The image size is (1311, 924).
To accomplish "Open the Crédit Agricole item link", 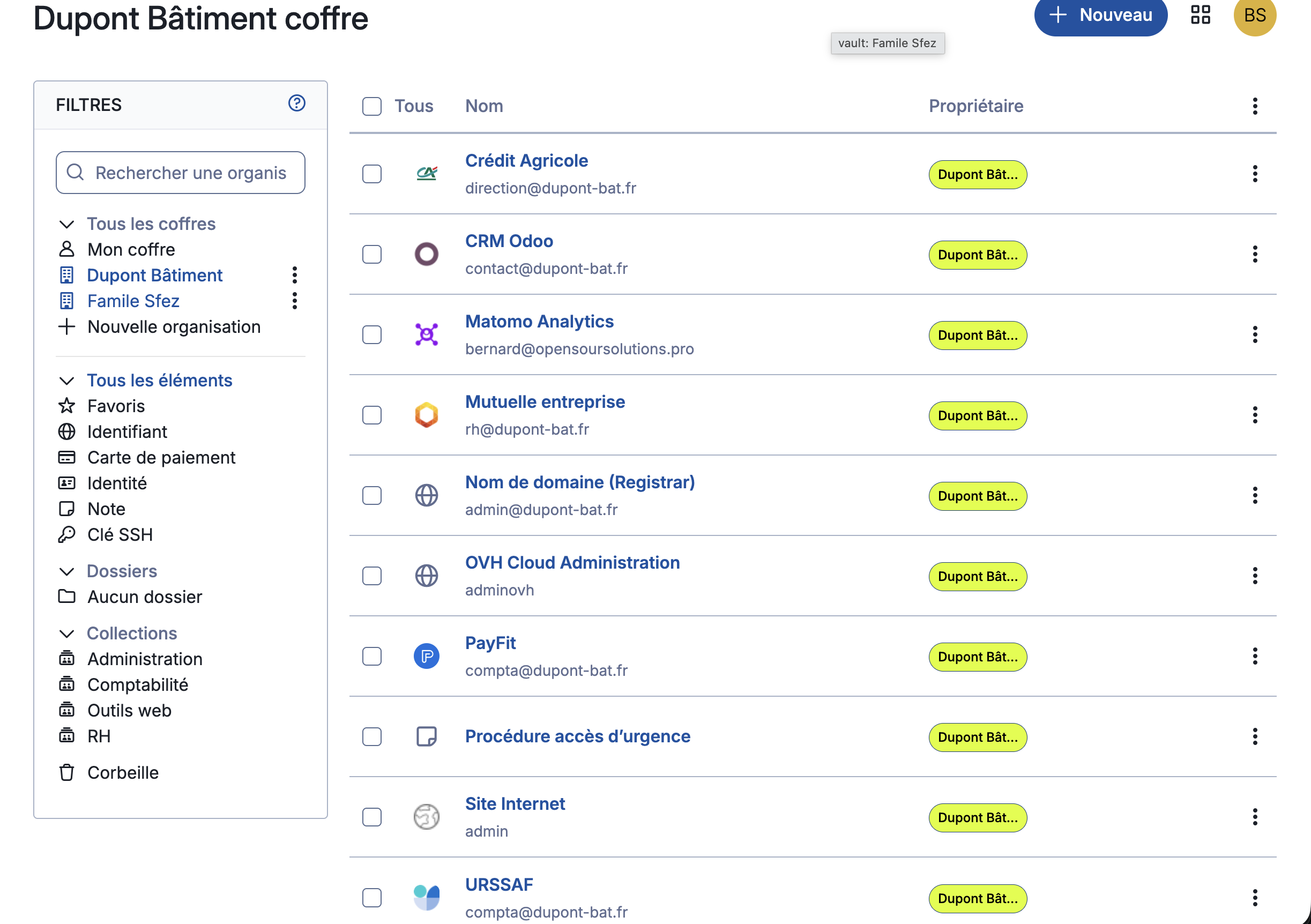I will [526, 160].
